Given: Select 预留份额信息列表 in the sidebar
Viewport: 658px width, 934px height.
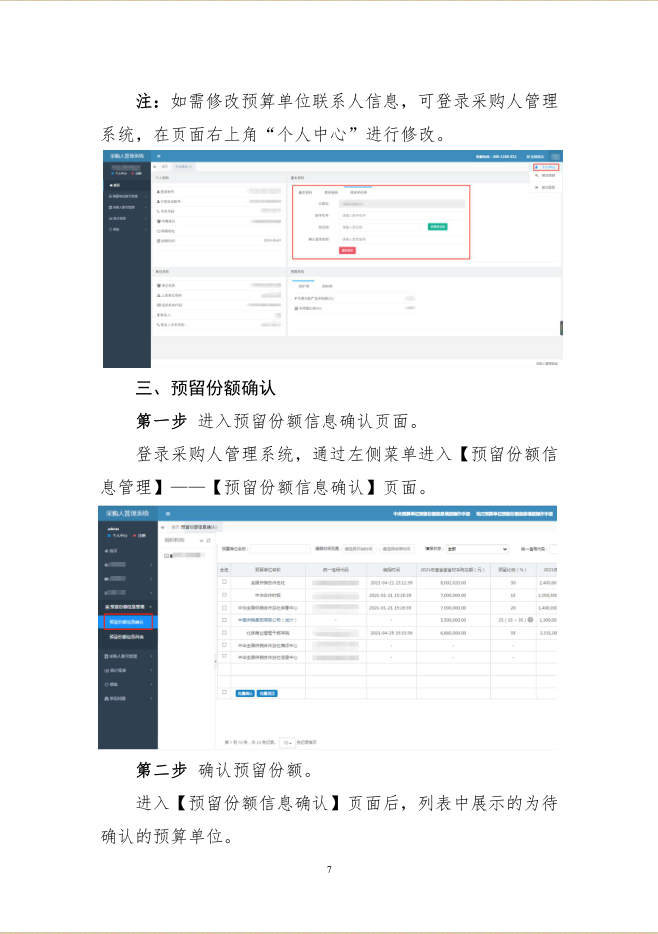Looking at the screenshot, I should click(x=126, y=637).
